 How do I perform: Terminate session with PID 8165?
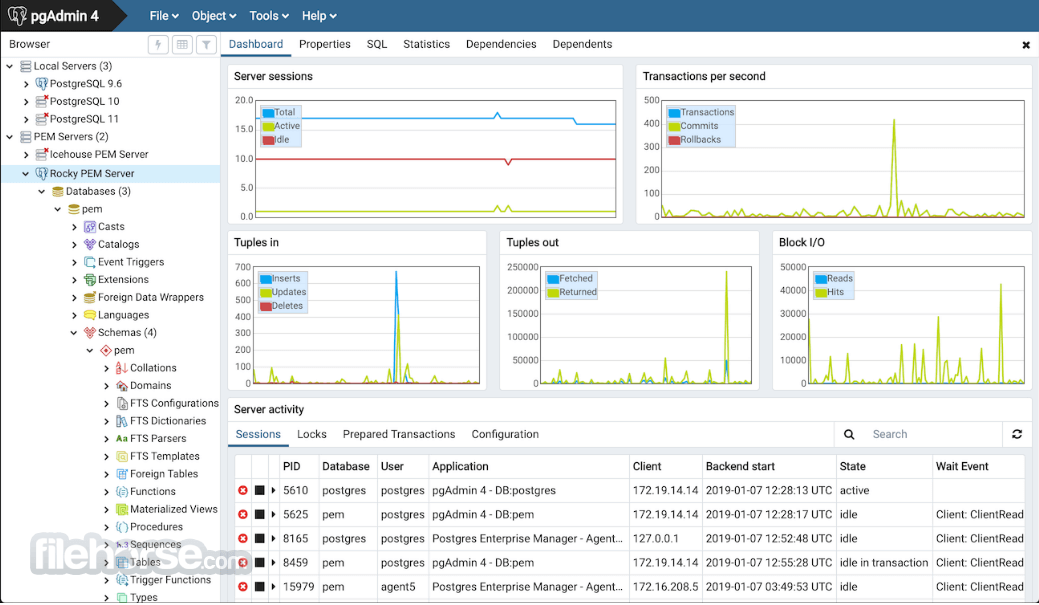[x=243, y=539]
